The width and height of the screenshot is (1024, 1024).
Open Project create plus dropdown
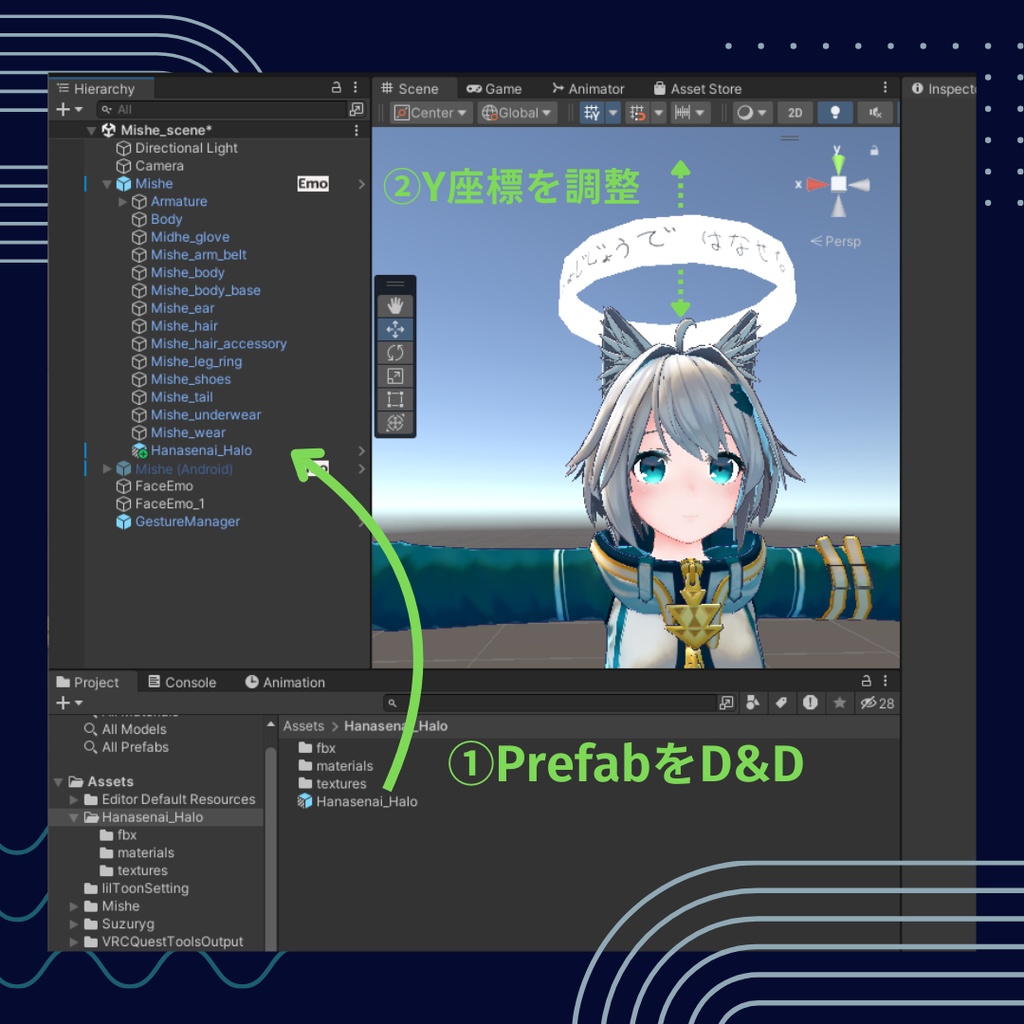[69, 703]
